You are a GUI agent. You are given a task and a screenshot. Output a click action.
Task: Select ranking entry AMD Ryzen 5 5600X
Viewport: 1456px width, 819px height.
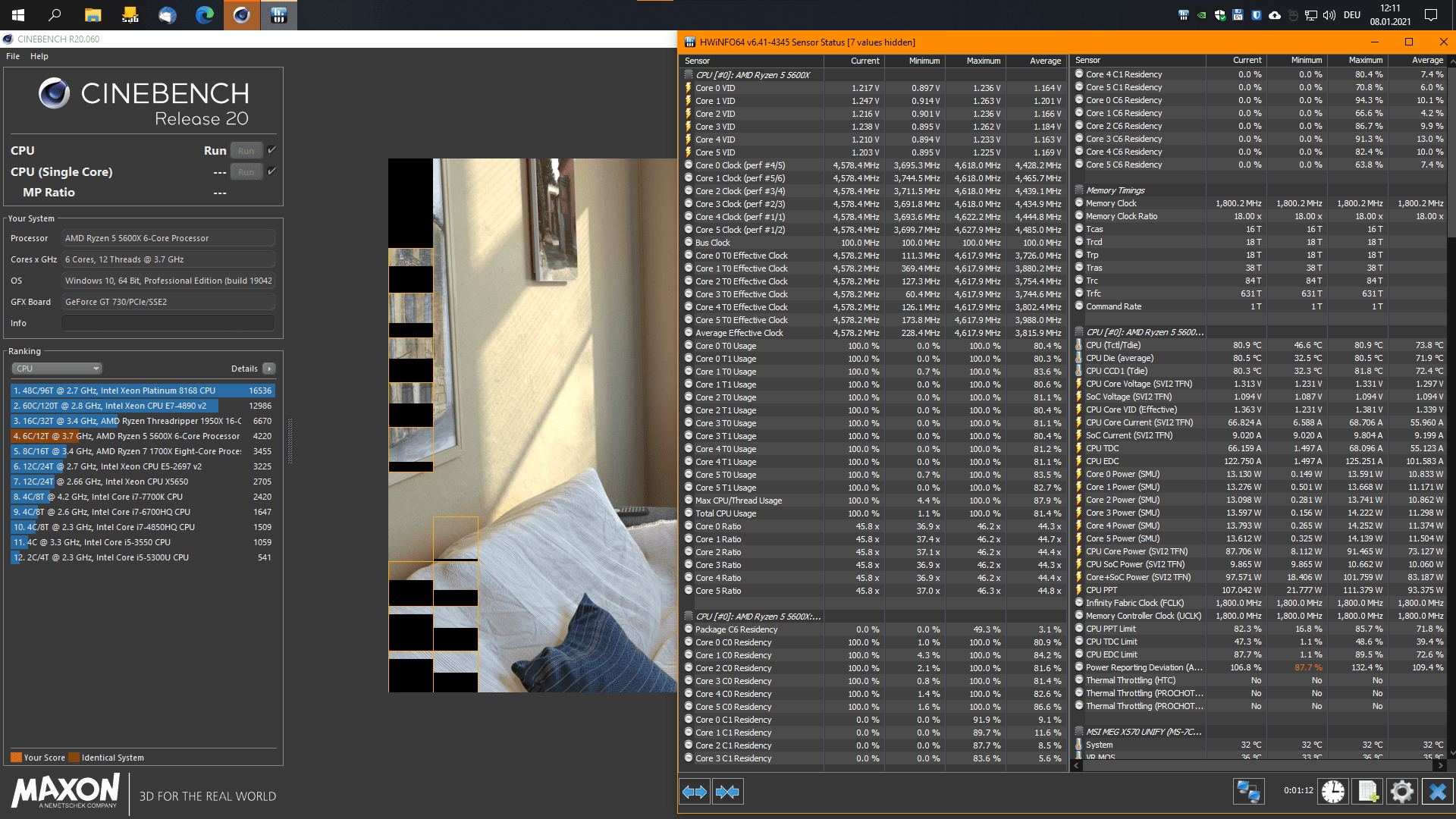(x=143, y=436)
